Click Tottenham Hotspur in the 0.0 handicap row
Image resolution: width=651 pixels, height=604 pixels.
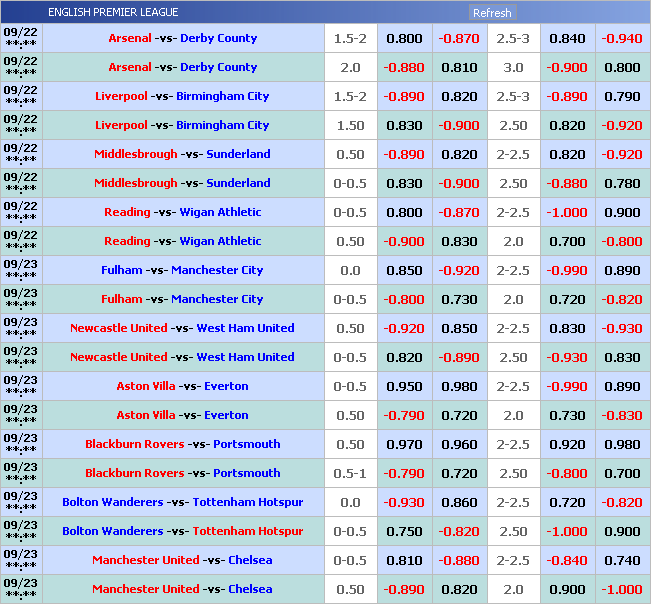click(248, 502)
